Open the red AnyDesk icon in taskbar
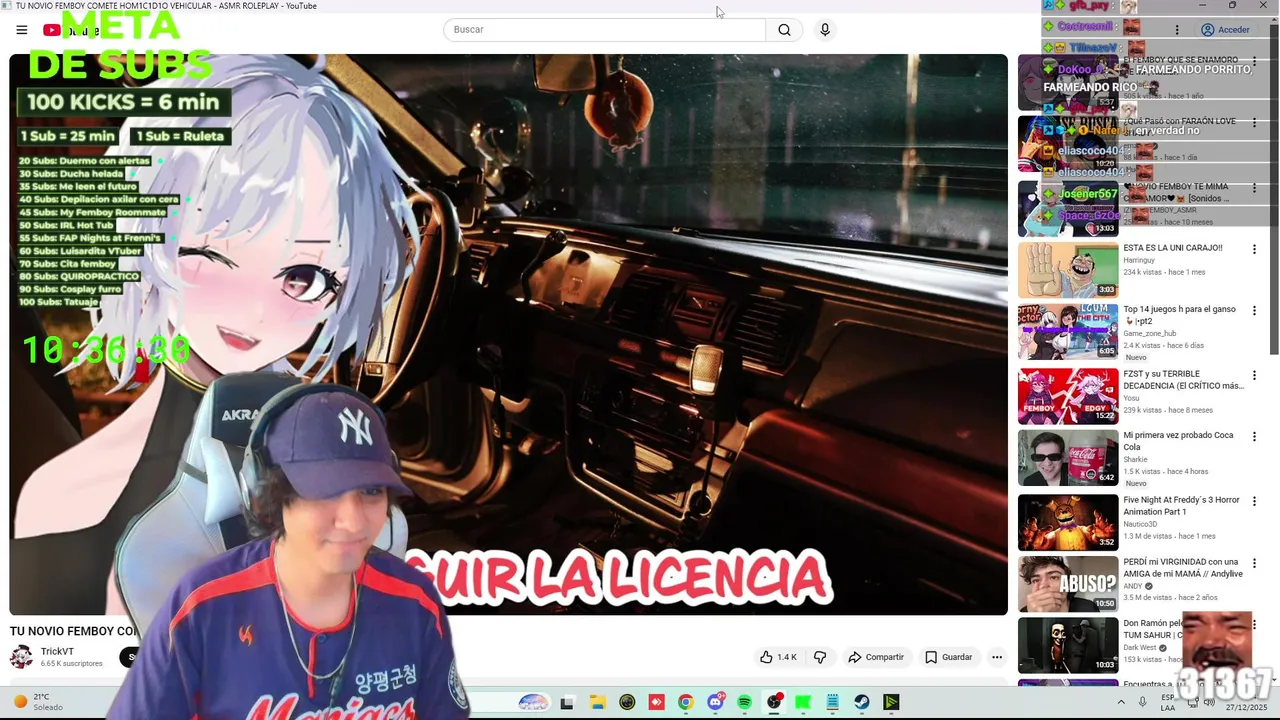This screenshot has height=720, width=1280. (656, 703)
